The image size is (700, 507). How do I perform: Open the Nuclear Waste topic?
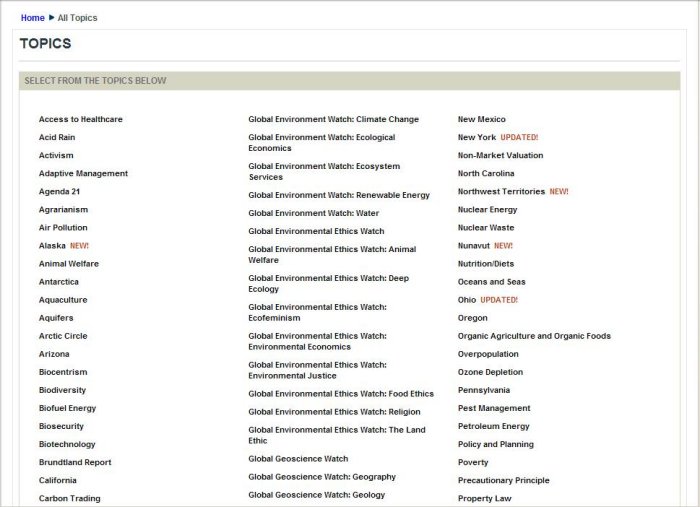click(486, 228)
